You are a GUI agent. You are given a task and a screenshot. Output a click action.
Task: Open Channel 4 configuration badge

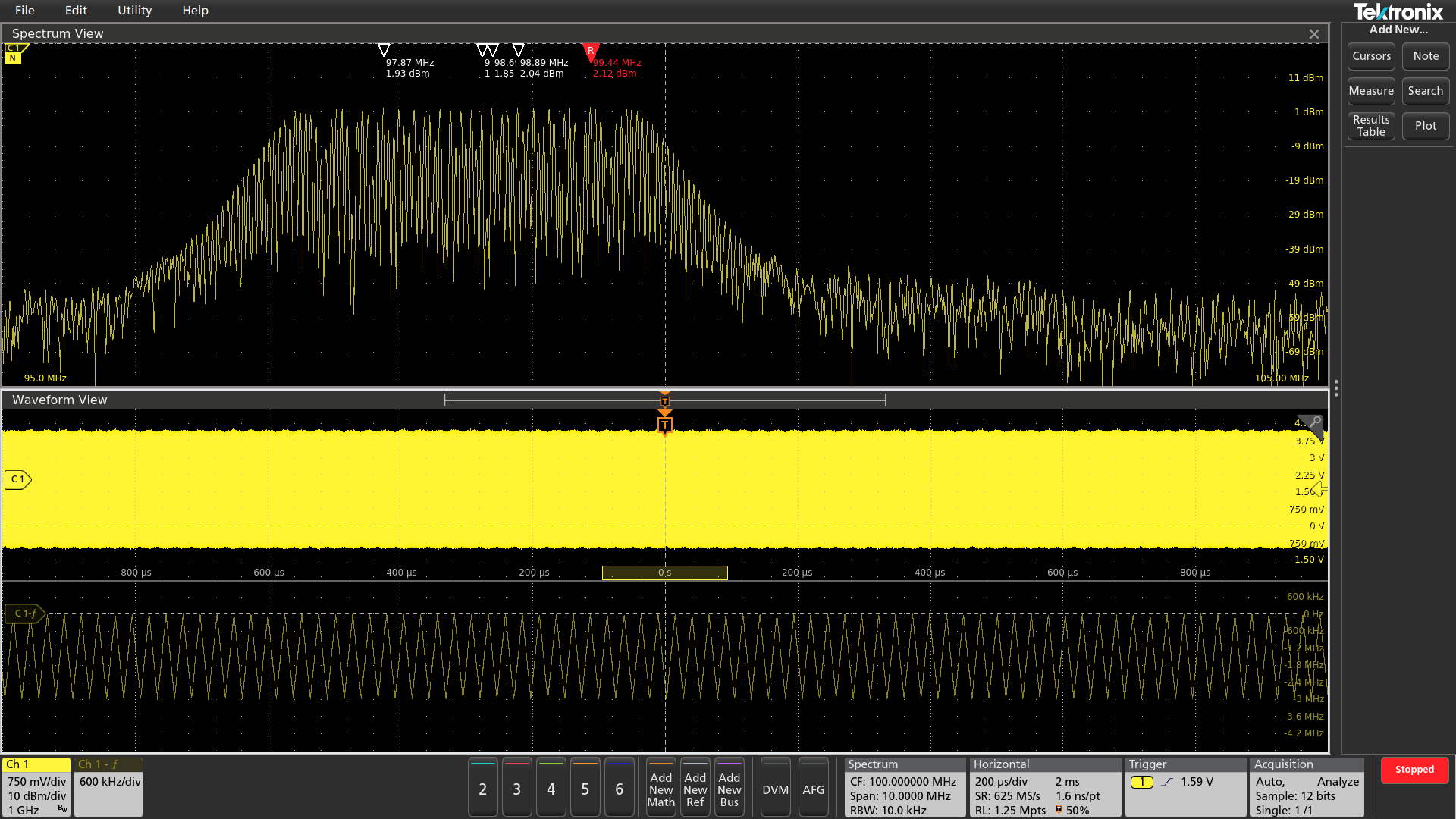pos(551,788)
